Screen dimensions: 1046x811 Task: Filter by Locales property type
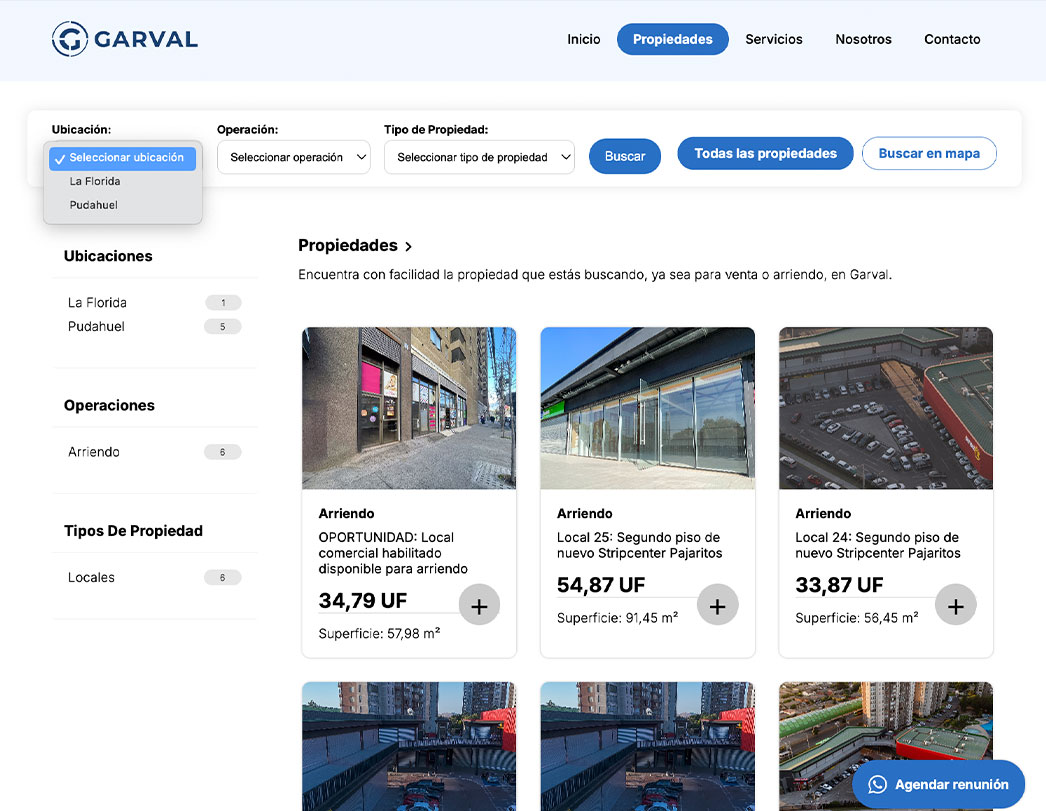(91, 578)
